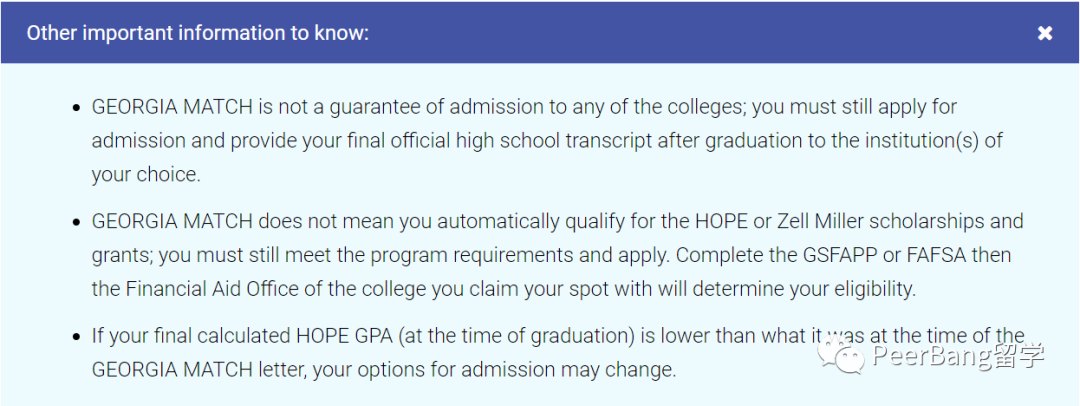Click the 'Other important information to know:' header
The image size is (1080, 406).
tap(198, 33)
